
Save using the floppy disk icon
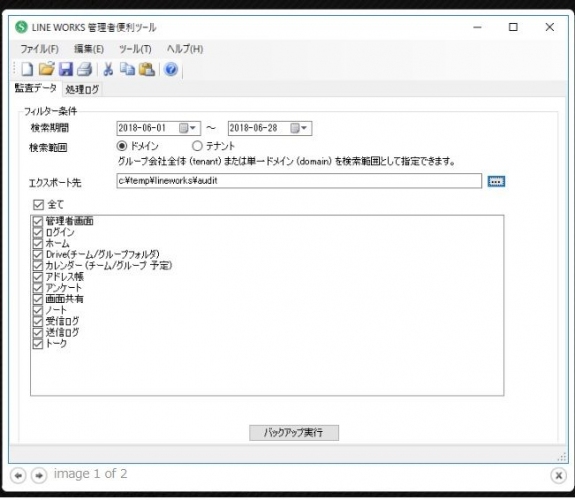(66, 69)
